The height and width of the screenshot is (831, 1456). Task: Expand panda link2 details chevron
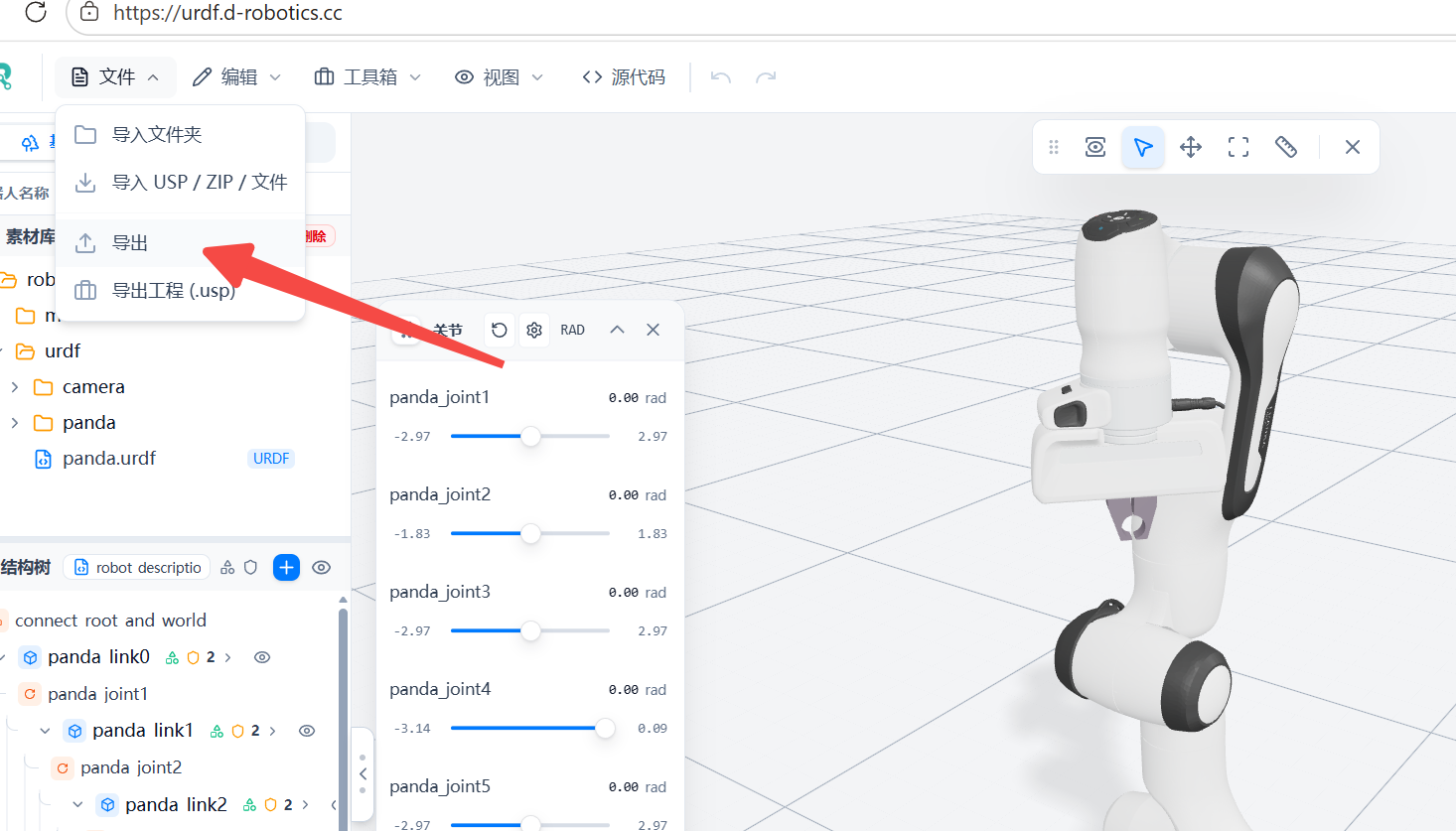coord(306,804)
